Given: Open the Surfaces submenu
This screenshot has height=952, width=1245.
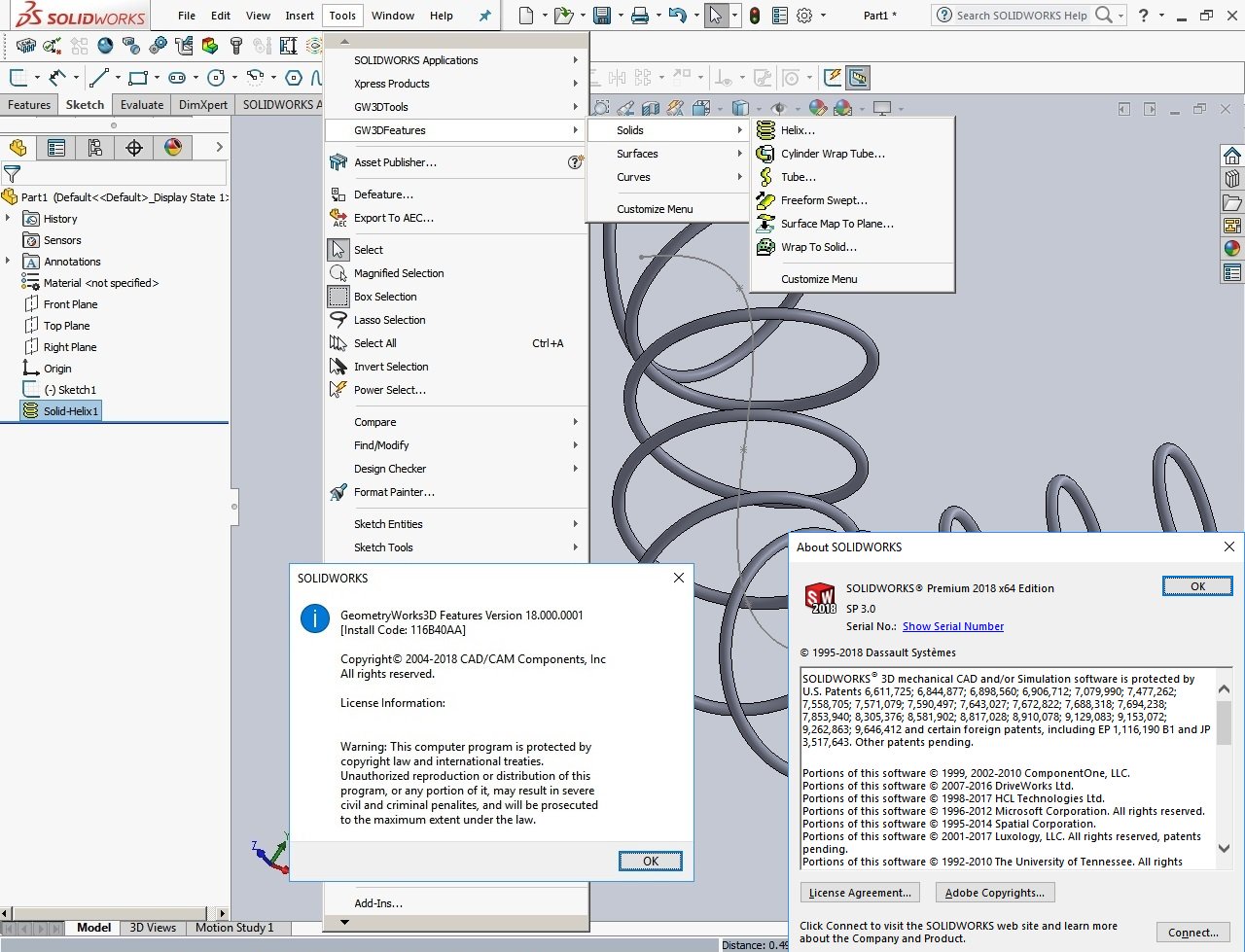Looking at the screenshot, I should click(x=667, y=154).
